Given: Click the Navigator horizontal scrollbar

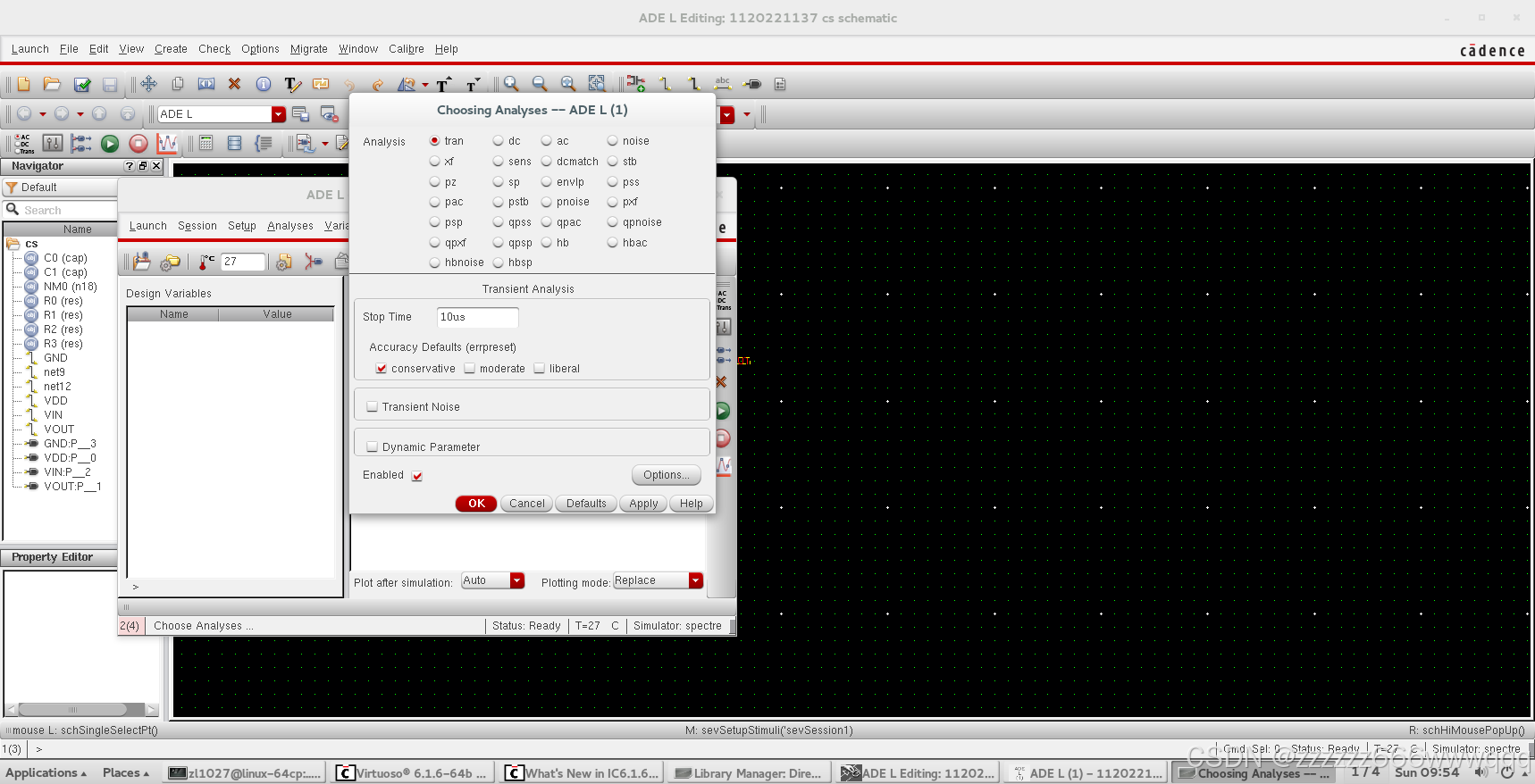Looking at the screenshot, I should [81, 710].
